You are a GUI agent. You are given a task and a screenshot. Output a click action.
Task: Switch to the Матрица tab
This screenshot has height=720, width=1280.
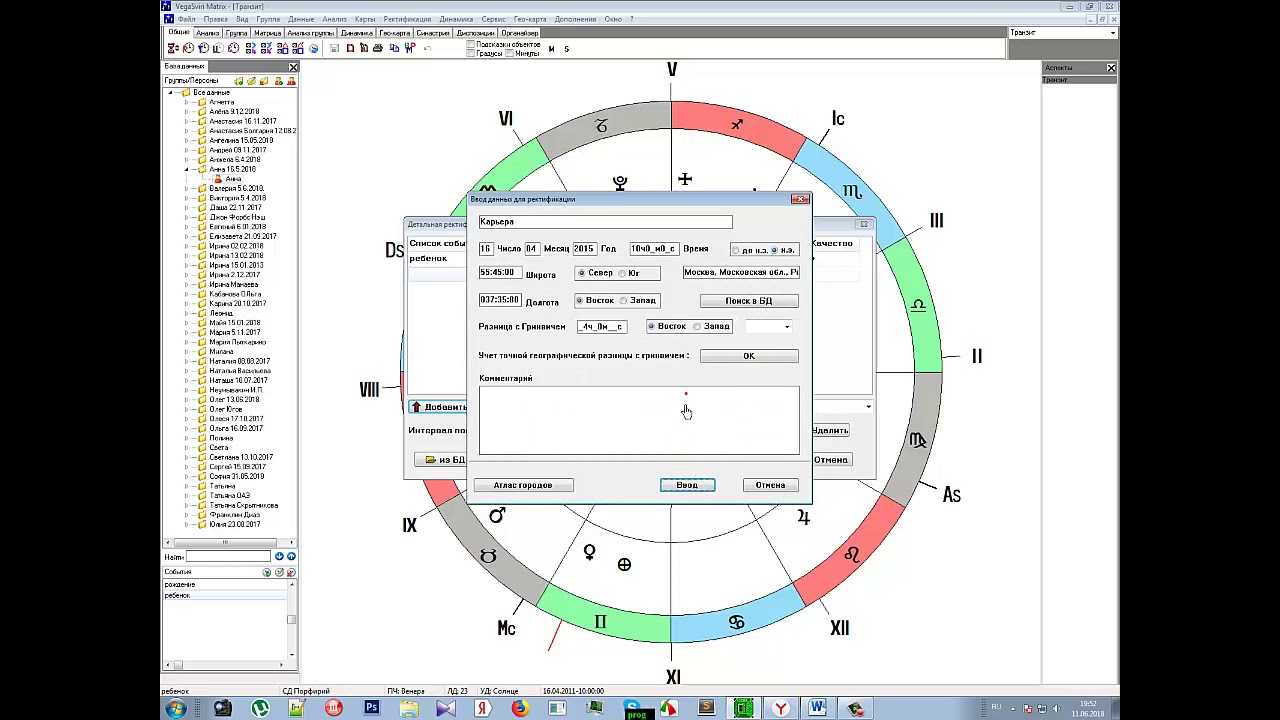pos(267,33)
